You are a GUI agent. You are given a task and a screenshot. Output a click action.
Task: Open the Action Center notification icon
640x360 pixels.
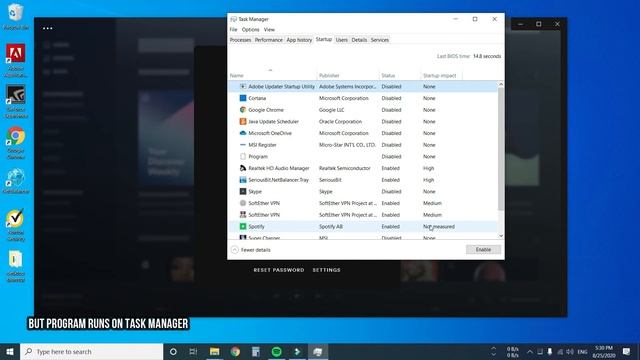627,351
